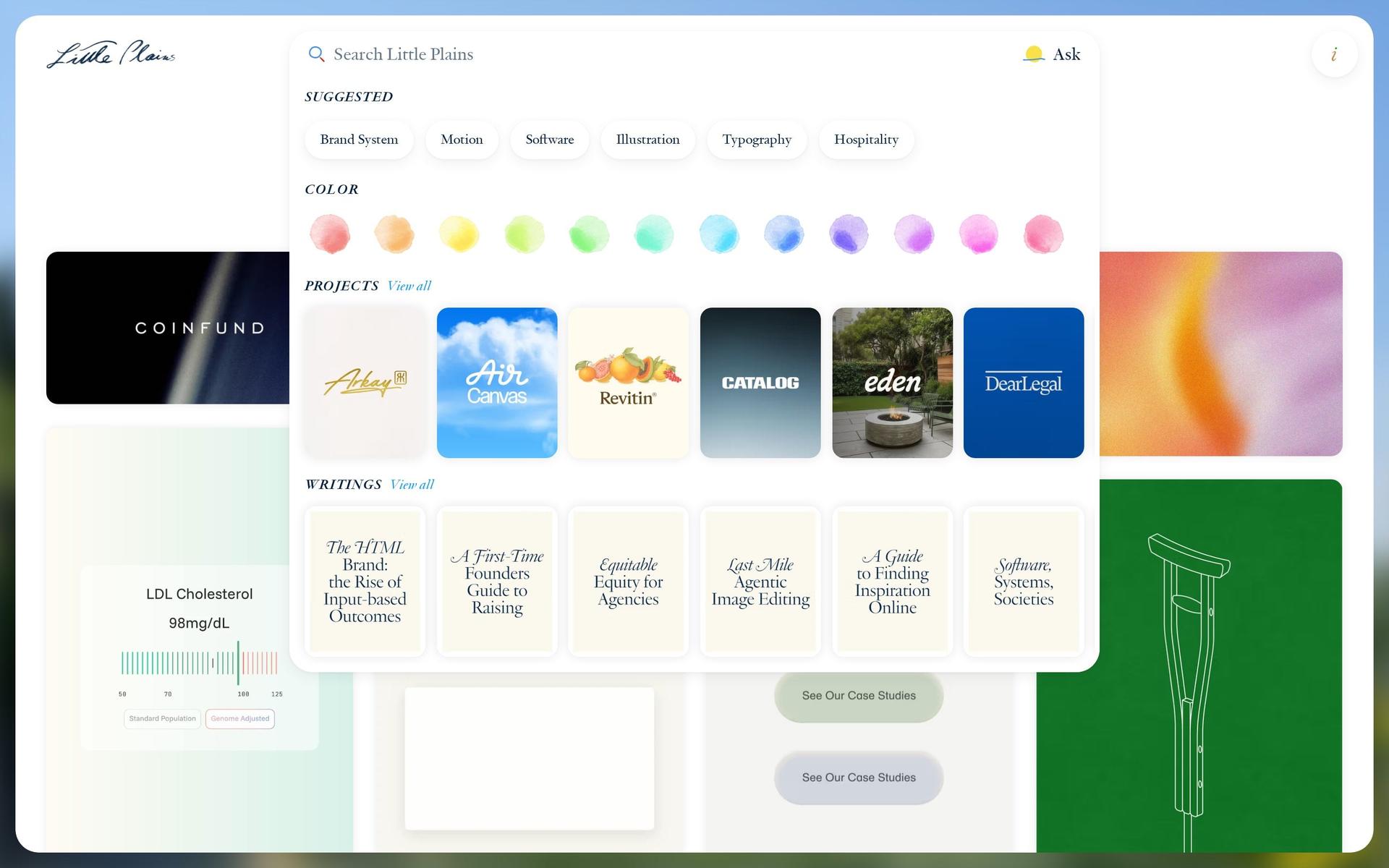This screenshot has width=1389, height=868.
Task: Select the yellow watercolor color swatch
Action: pyautogui.click(x=459, y=234)
